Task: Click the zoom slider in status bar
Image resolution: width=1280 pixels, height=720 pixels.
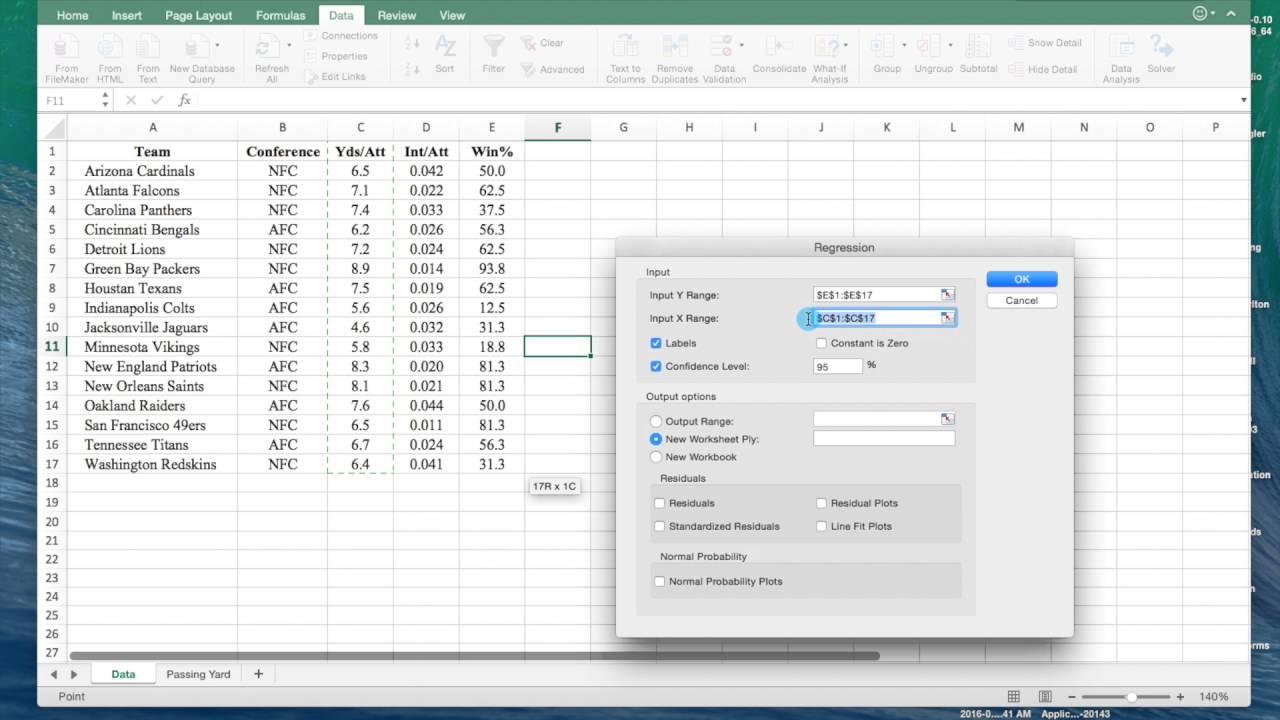Action: [x=1131, y=696]
